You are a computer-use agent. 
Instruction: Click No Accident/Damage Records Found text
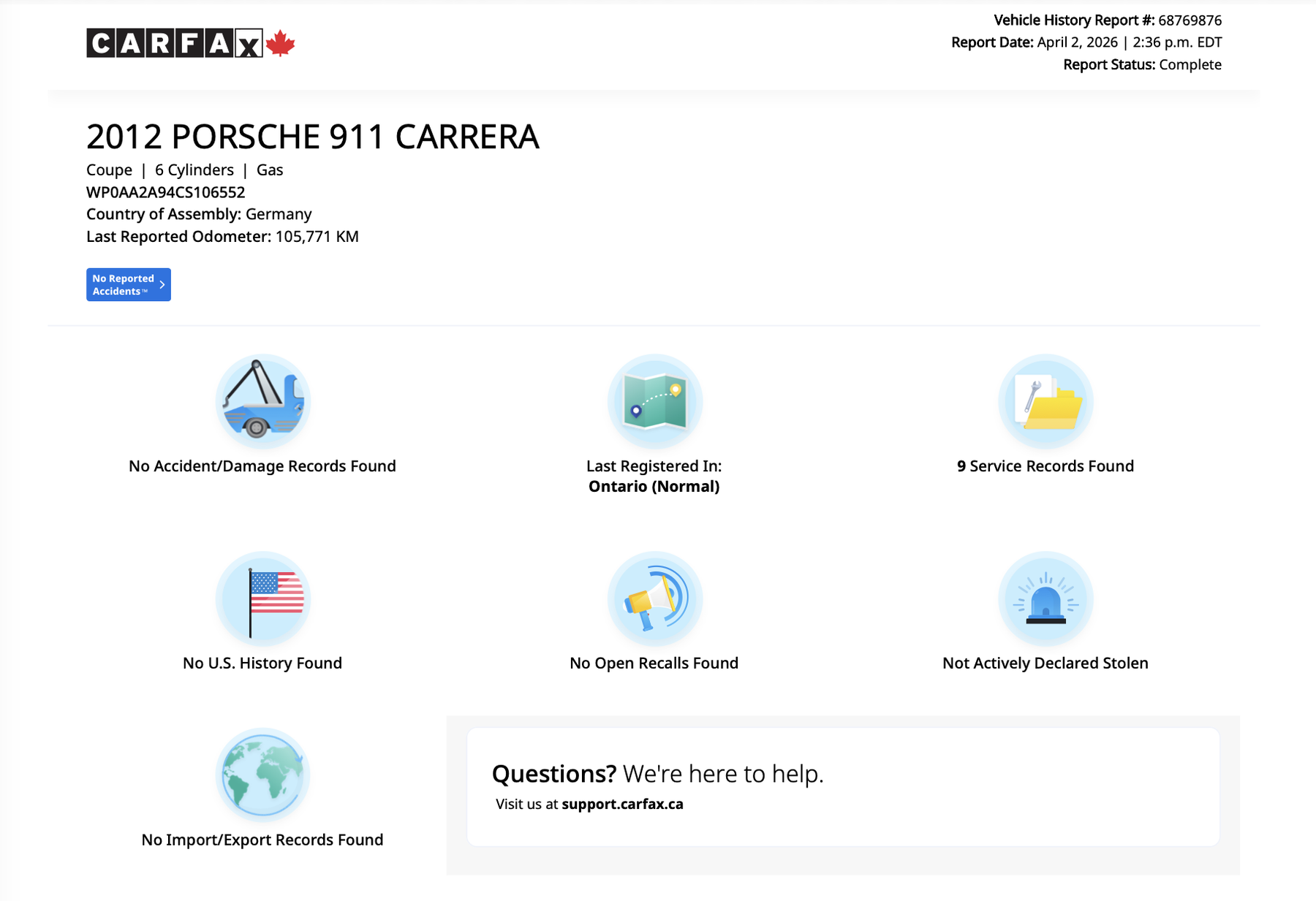tap(262, 466)
